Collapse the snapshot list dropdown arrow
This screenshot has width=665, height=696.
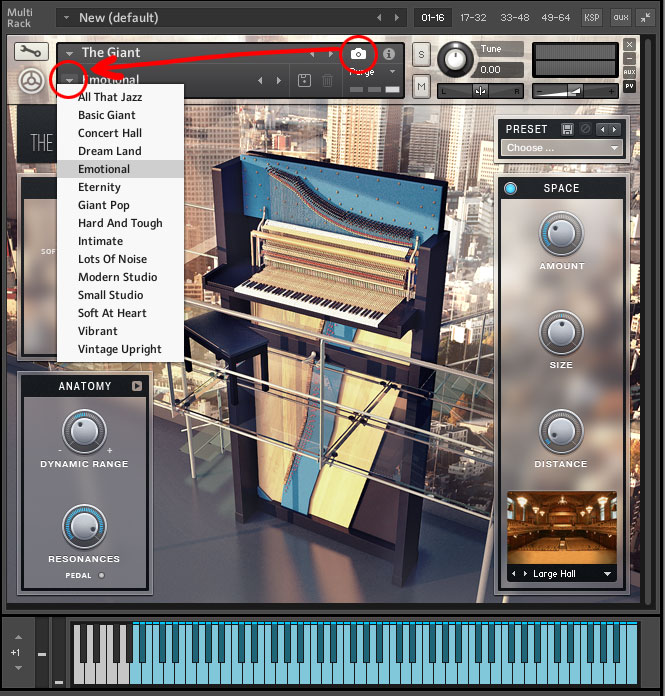pos(69,80)
